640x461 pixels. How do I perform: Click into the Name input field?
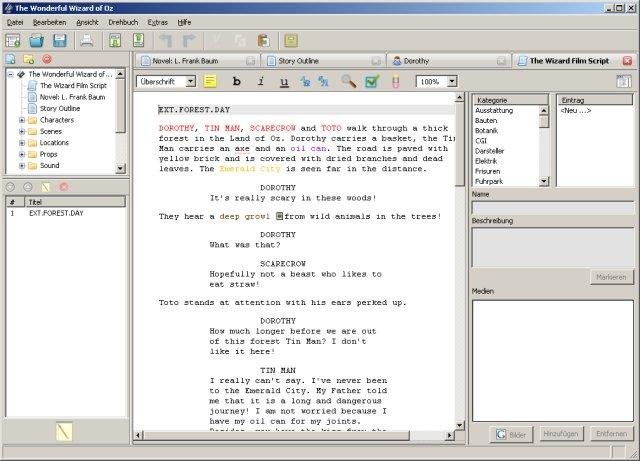(553, 208)
